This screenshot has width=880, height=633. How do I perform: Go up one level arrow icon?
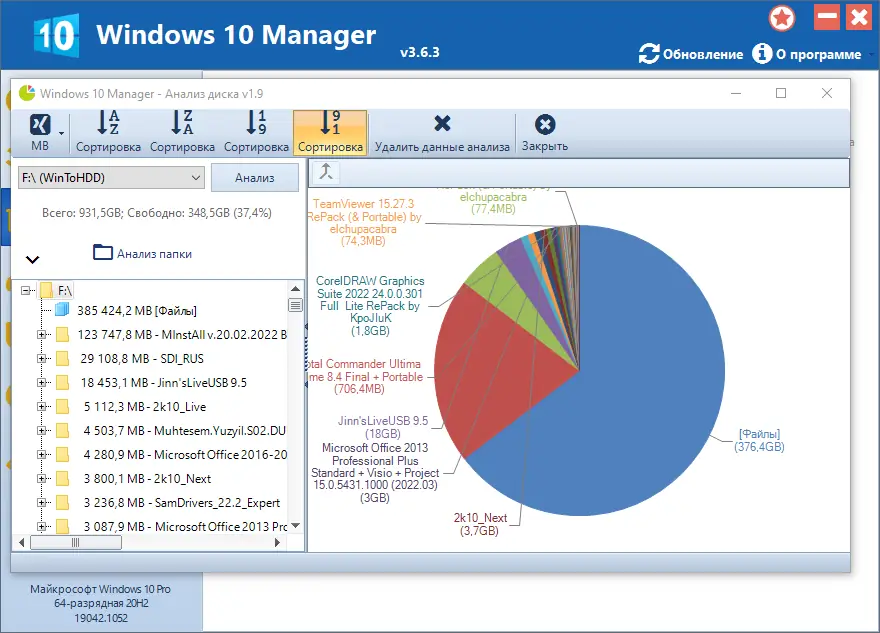pyautogui.click(x=326, y=172)
